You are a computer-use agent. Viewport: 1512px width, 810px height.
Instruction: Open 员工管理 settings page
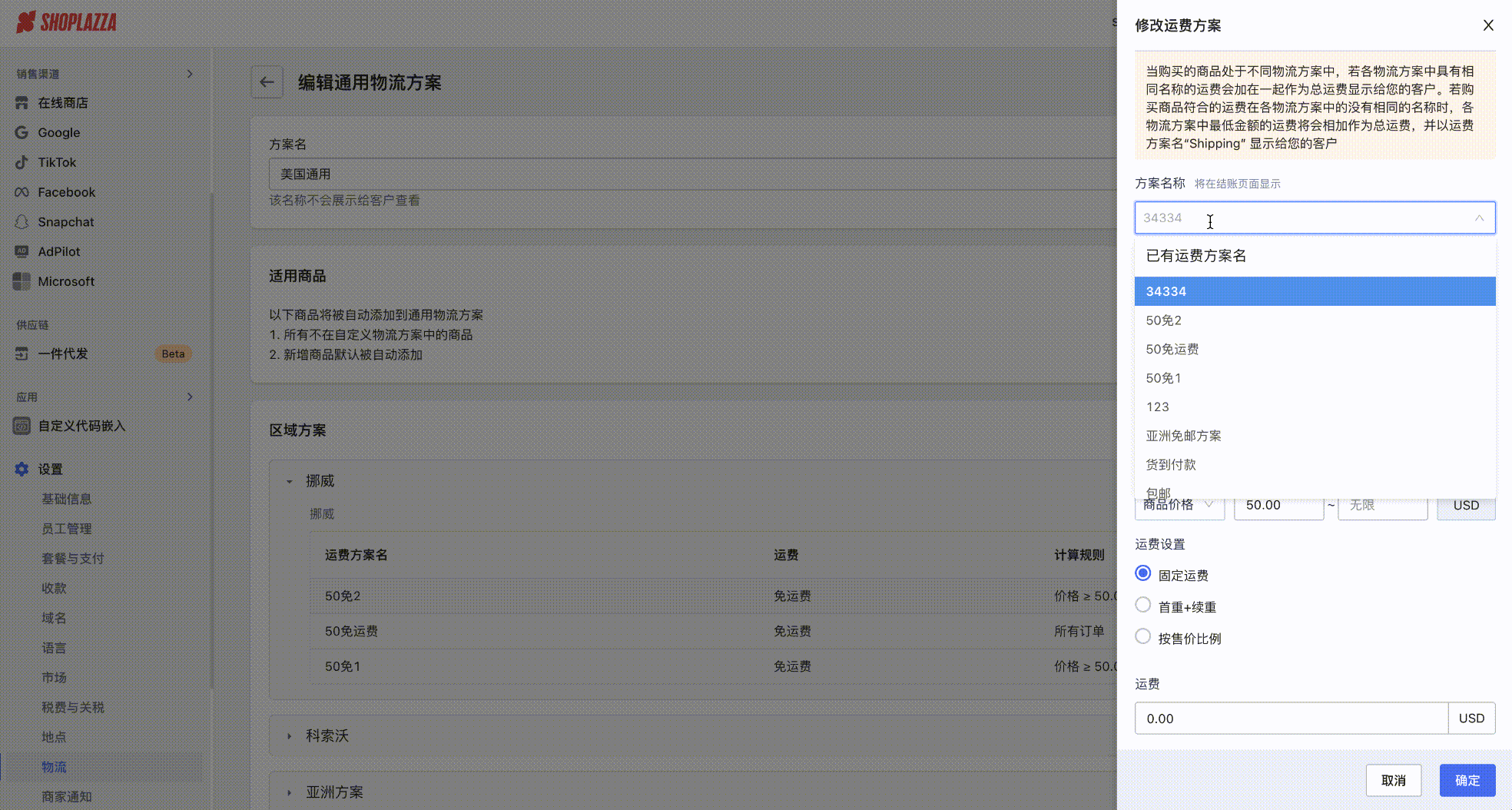click(67, 529)
